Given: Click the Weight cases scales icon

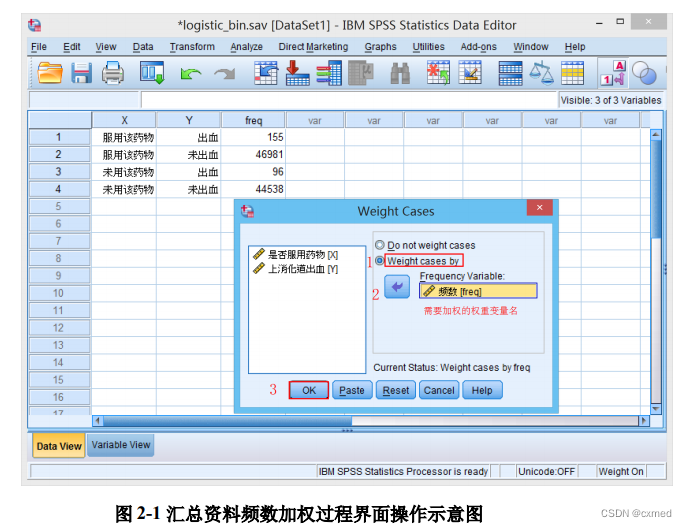Looking at the screenshot, I should tap(542, 73).
